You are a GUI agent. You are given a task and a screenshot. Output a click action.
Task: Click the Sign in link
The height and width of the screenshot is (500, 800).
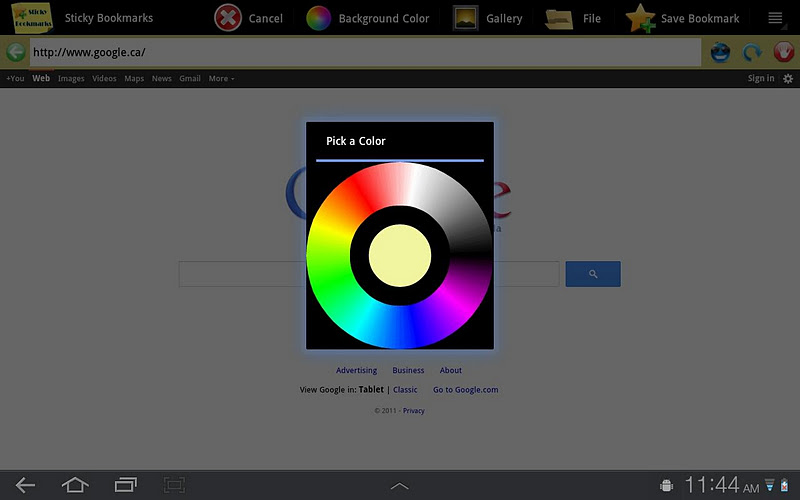(761, 78)
